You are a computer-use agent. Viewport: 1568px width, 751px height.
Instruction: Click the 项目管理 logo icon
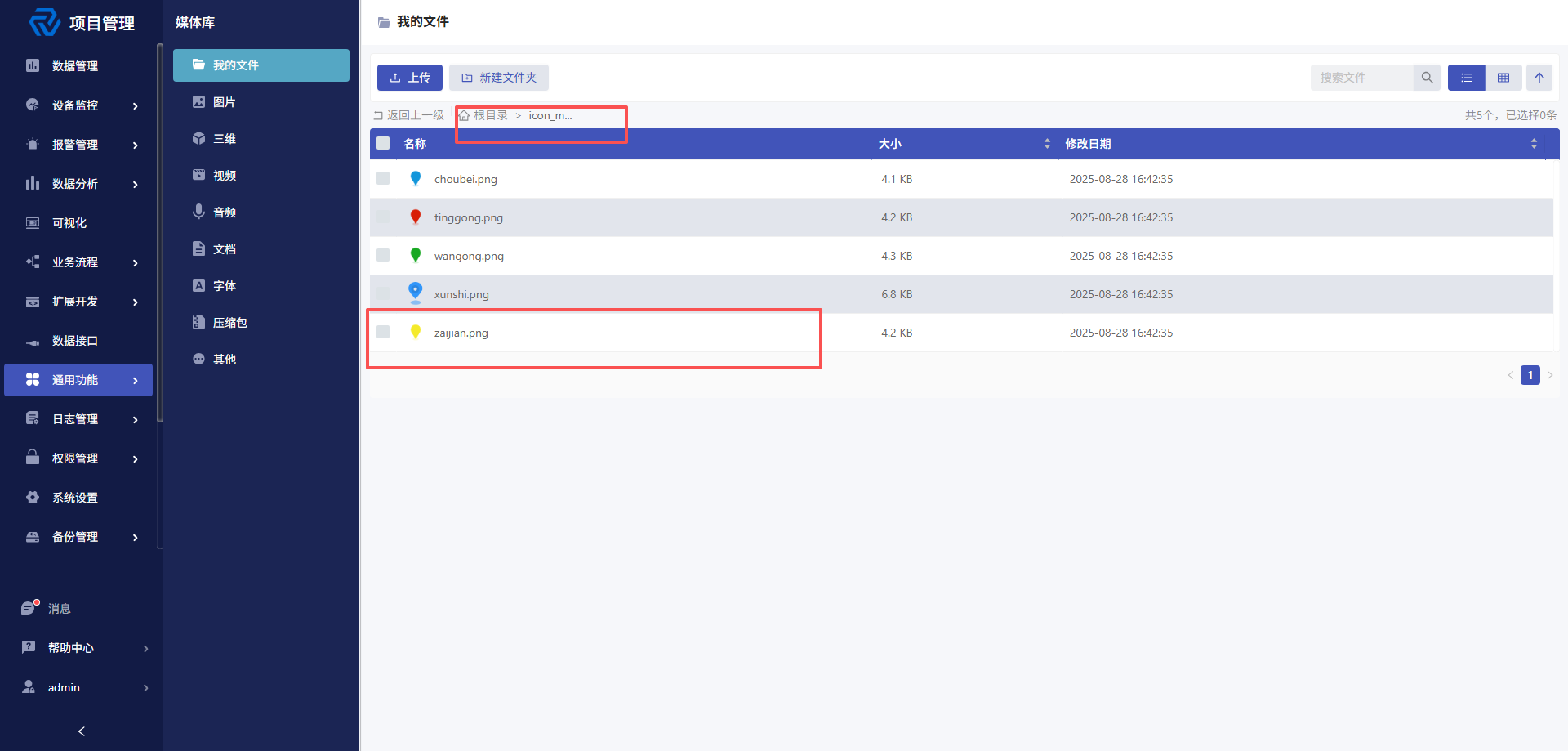44,23
